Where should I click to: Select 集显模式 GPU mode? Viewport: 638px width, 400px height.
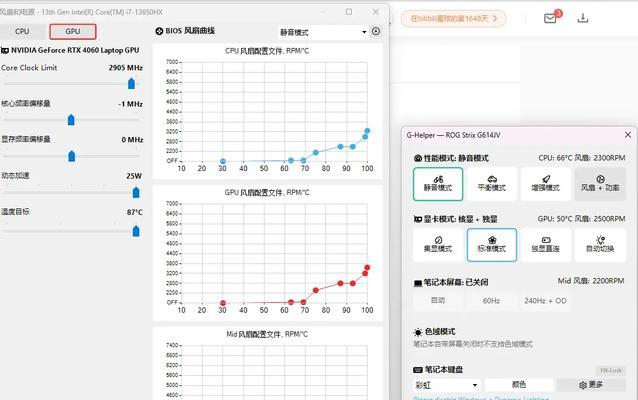(438, 245)
